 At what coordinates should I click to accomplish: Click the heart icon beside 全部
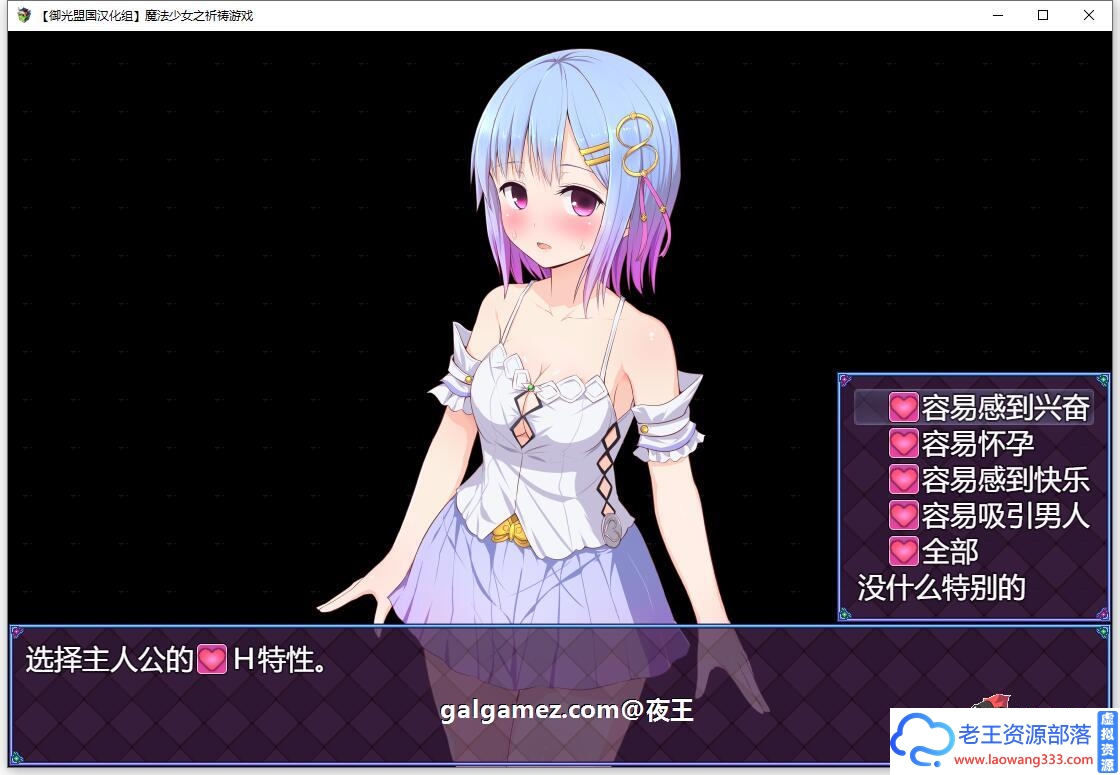coord(903,551)
